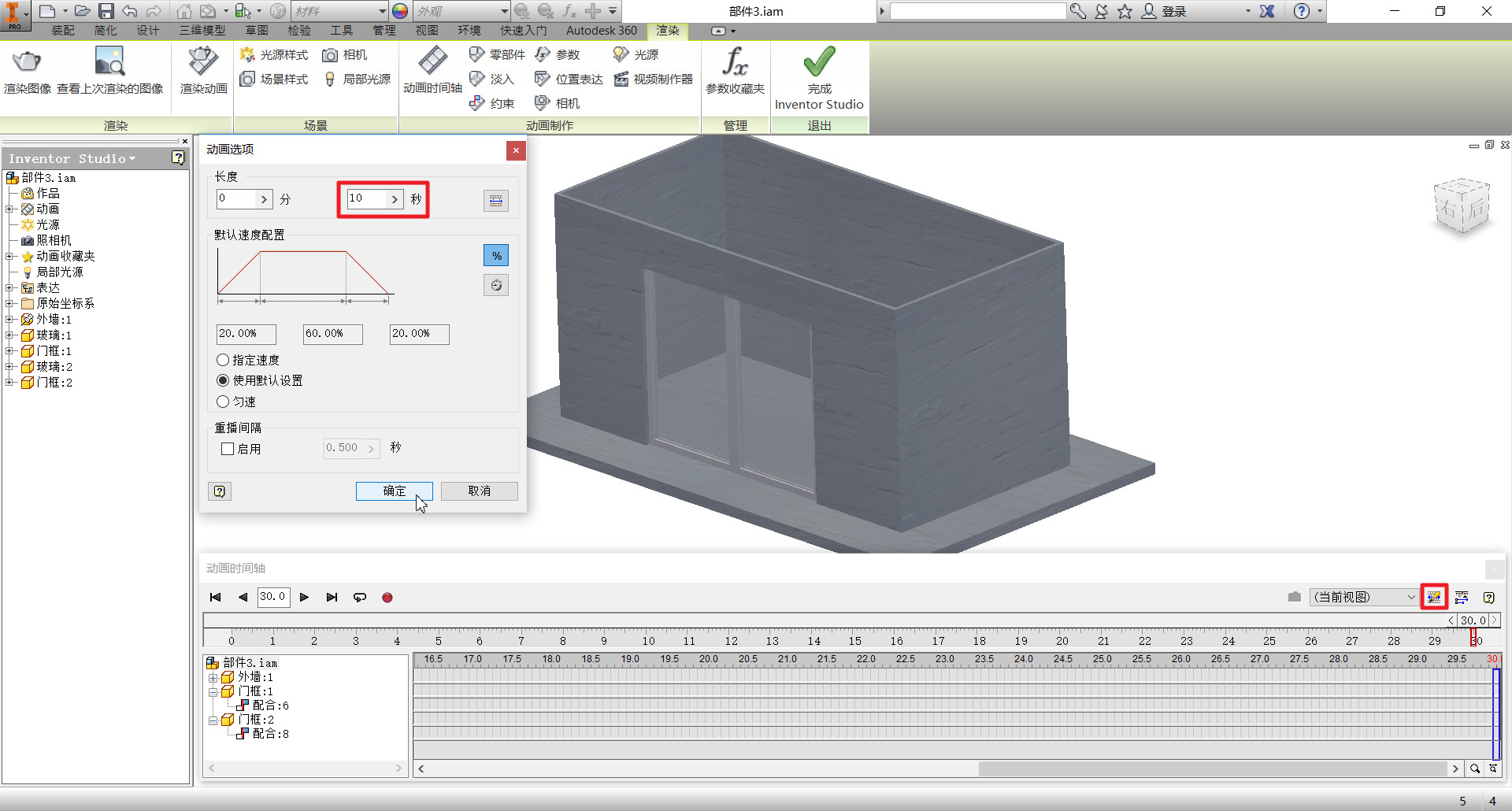Expand the 外墙:1 node in browser tree
Image resolution: width=1512 pixels, height=811 pixels.
click(9, 320)
